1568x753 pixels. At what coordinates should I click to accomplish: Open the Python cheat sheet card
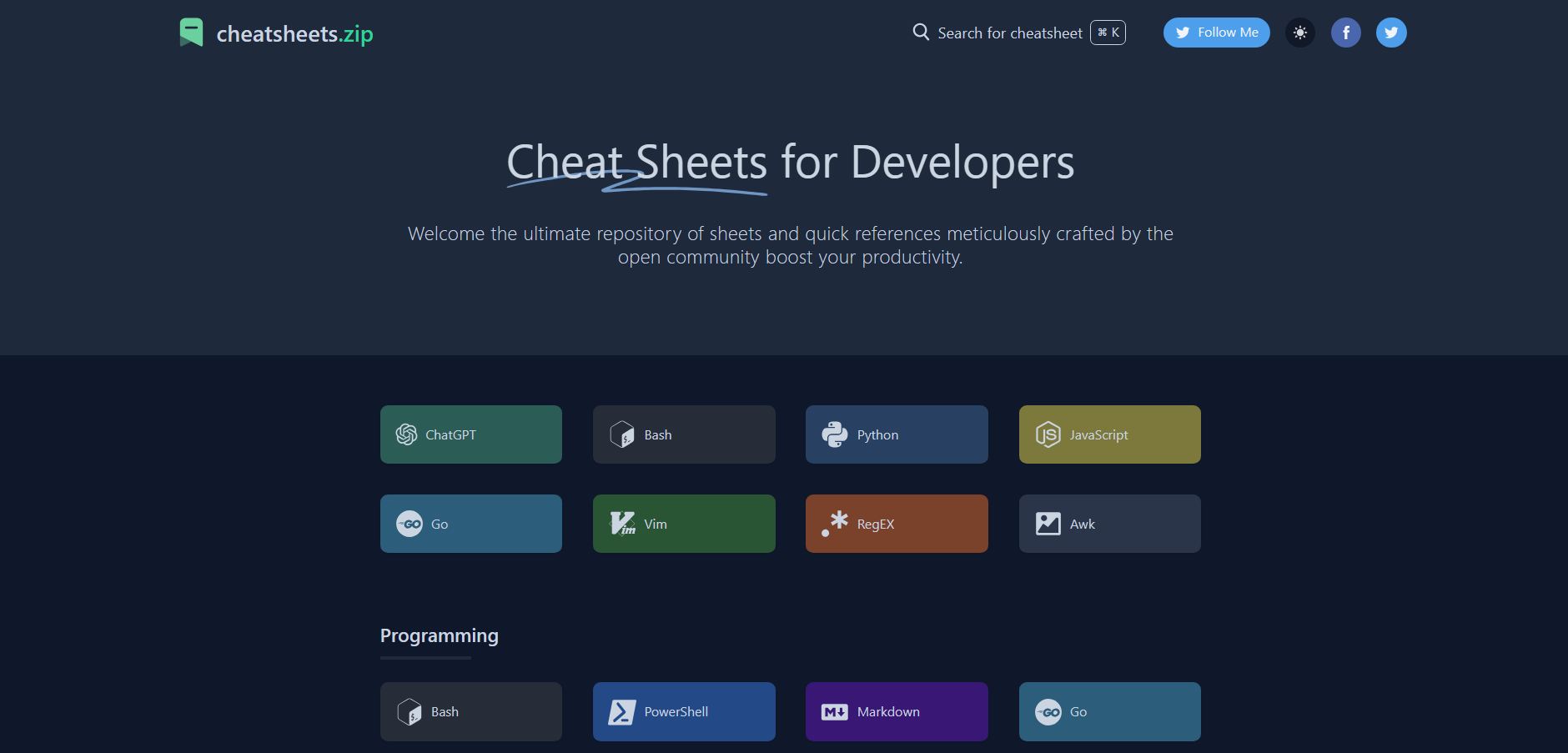tap(897, 434)
